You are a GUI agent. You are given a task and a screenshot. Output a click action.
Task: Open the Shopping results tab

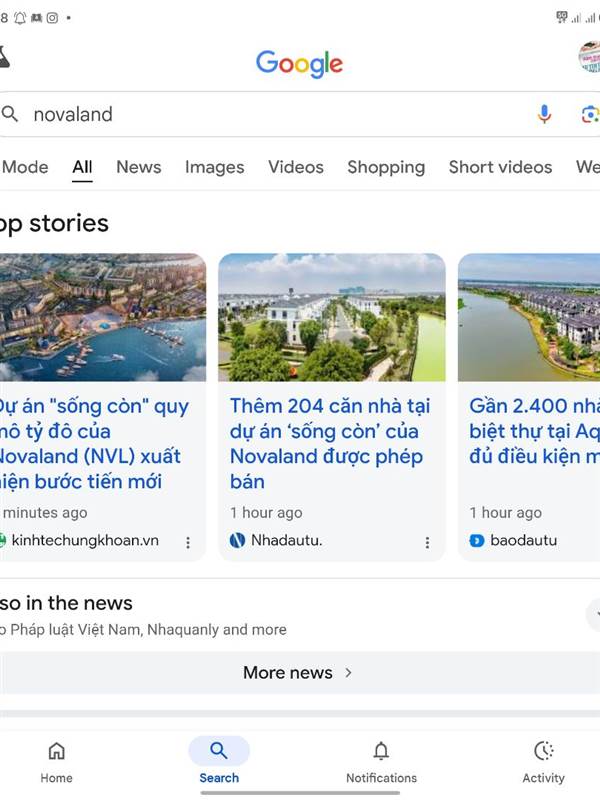click(386, 167)
